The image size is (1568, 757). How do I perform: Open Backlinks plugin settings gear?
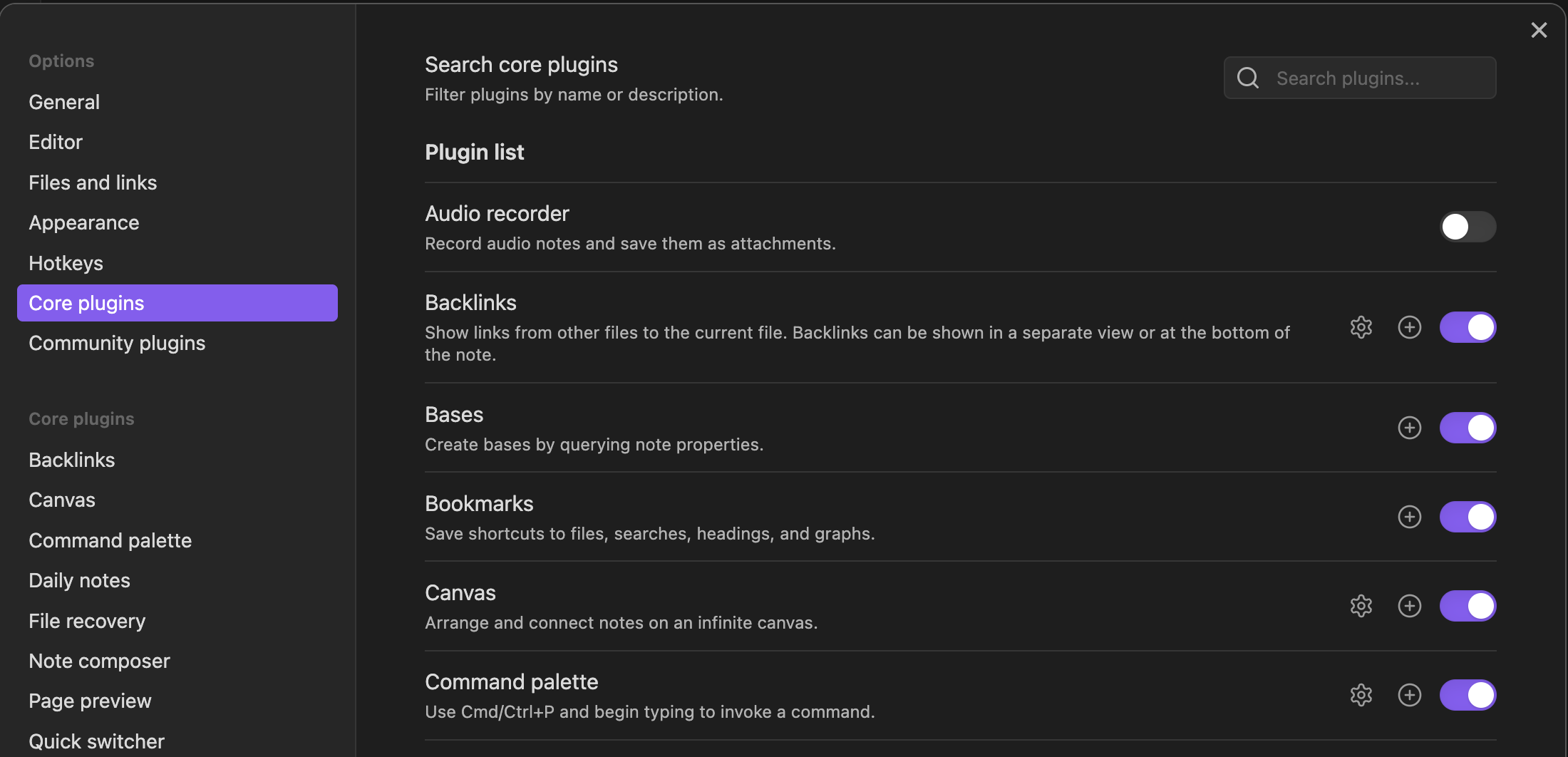[x=1361, y=327]
